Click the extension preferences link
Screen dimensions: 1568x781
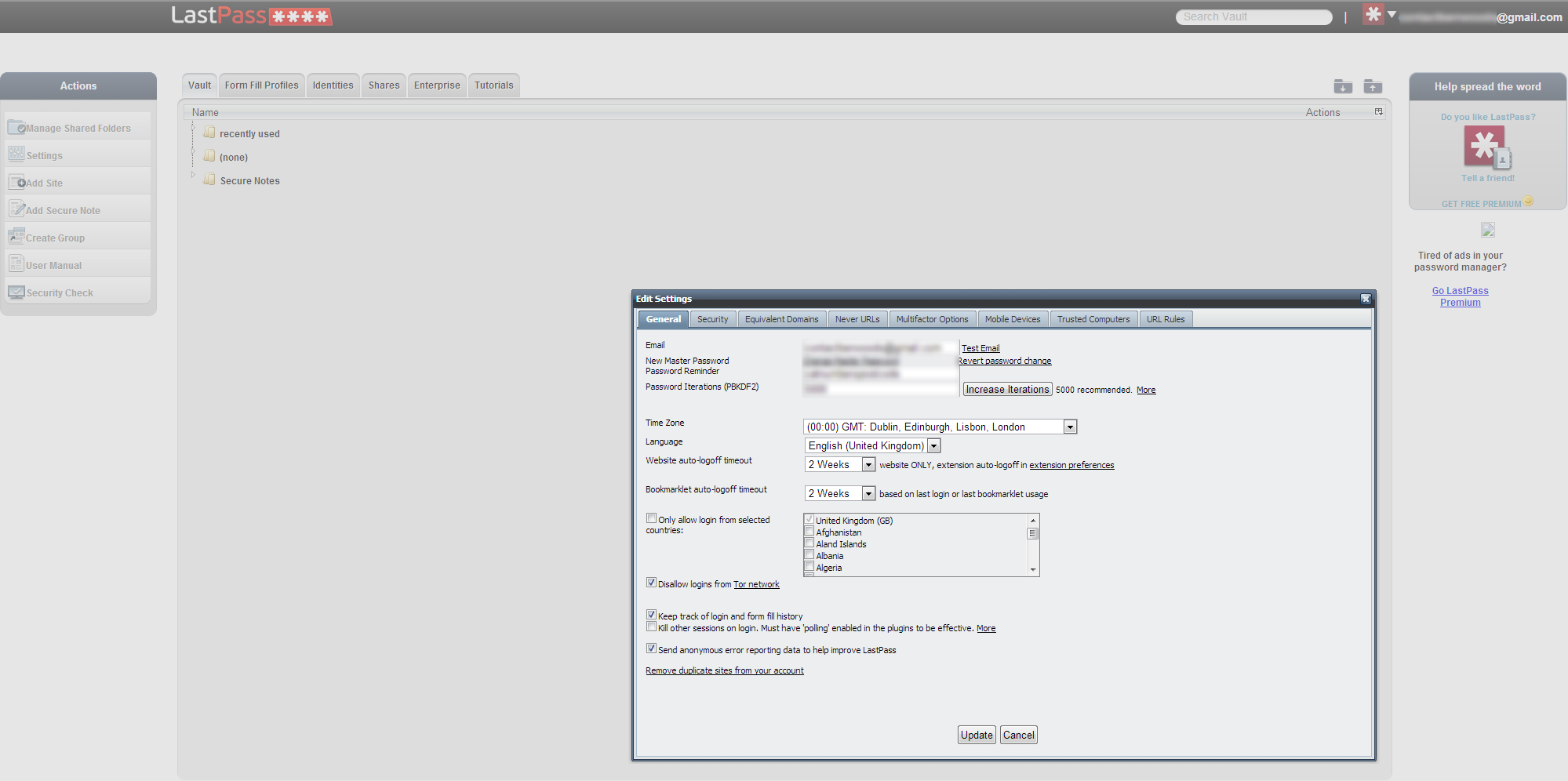(1071, 465)
